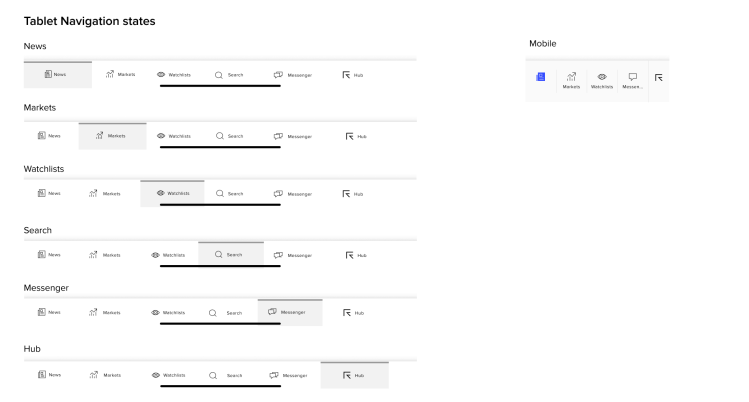Viewport: 749px width, 402px height.
Task: Click the Watchlists eye icon in the Search state bar
Action: tap(155, 255)
